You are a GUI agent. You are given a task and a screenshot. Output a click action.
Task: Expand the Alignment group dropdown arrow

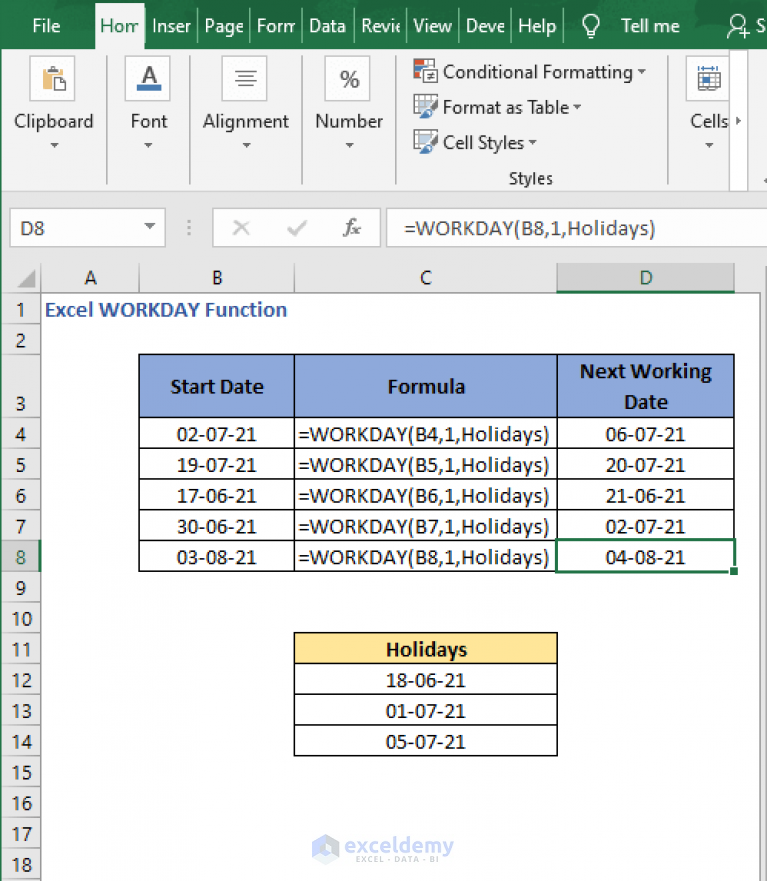pos(246,146)
